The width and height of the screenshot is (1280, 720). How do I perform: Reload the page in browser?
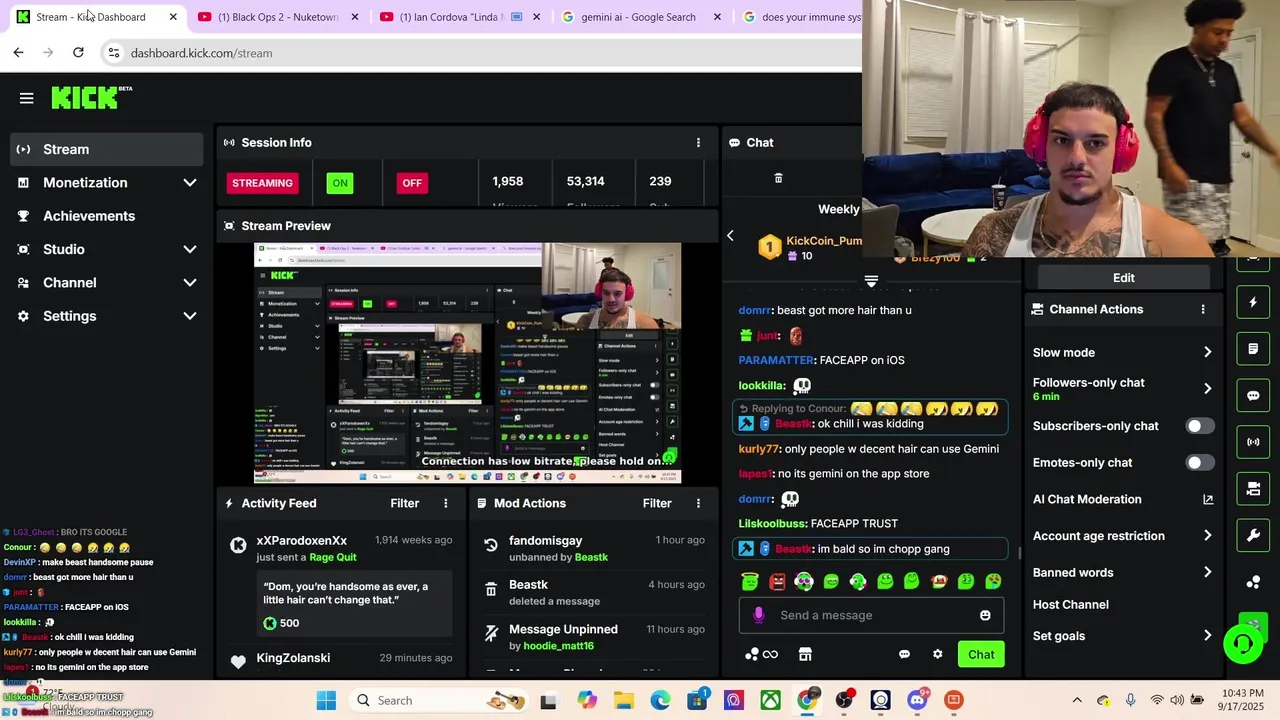tap(78, 53)
